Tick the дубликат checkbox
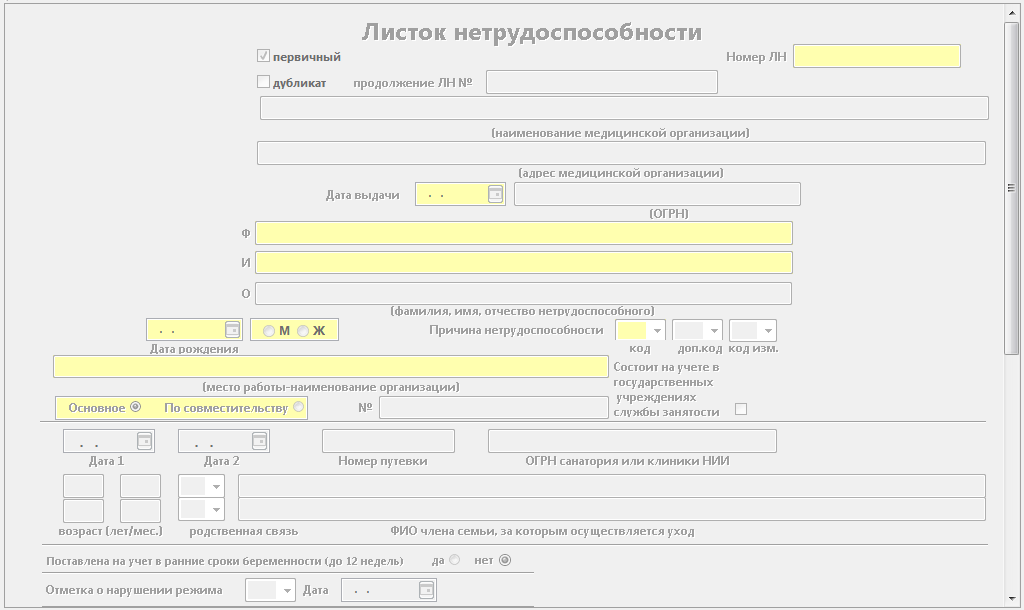 (x=264, y=82)
